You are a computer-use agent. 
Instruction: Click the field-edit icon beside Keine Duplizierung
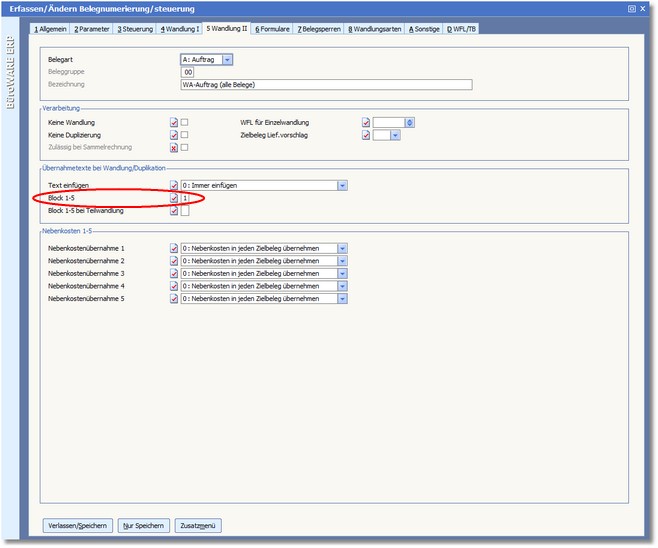click(x=174, y=134)
